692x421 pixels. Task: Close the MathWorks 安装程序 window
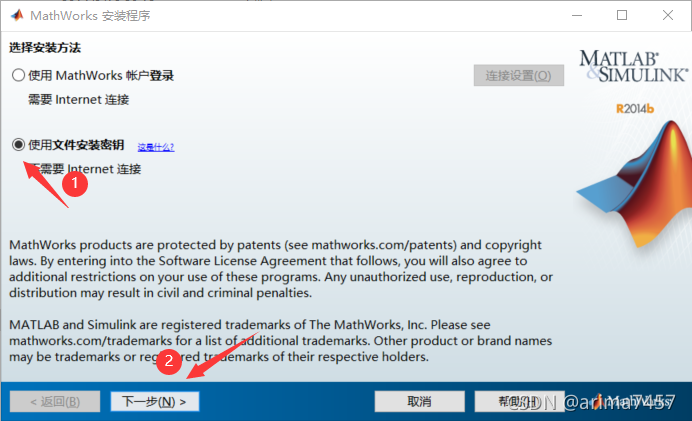click(667, 15)
